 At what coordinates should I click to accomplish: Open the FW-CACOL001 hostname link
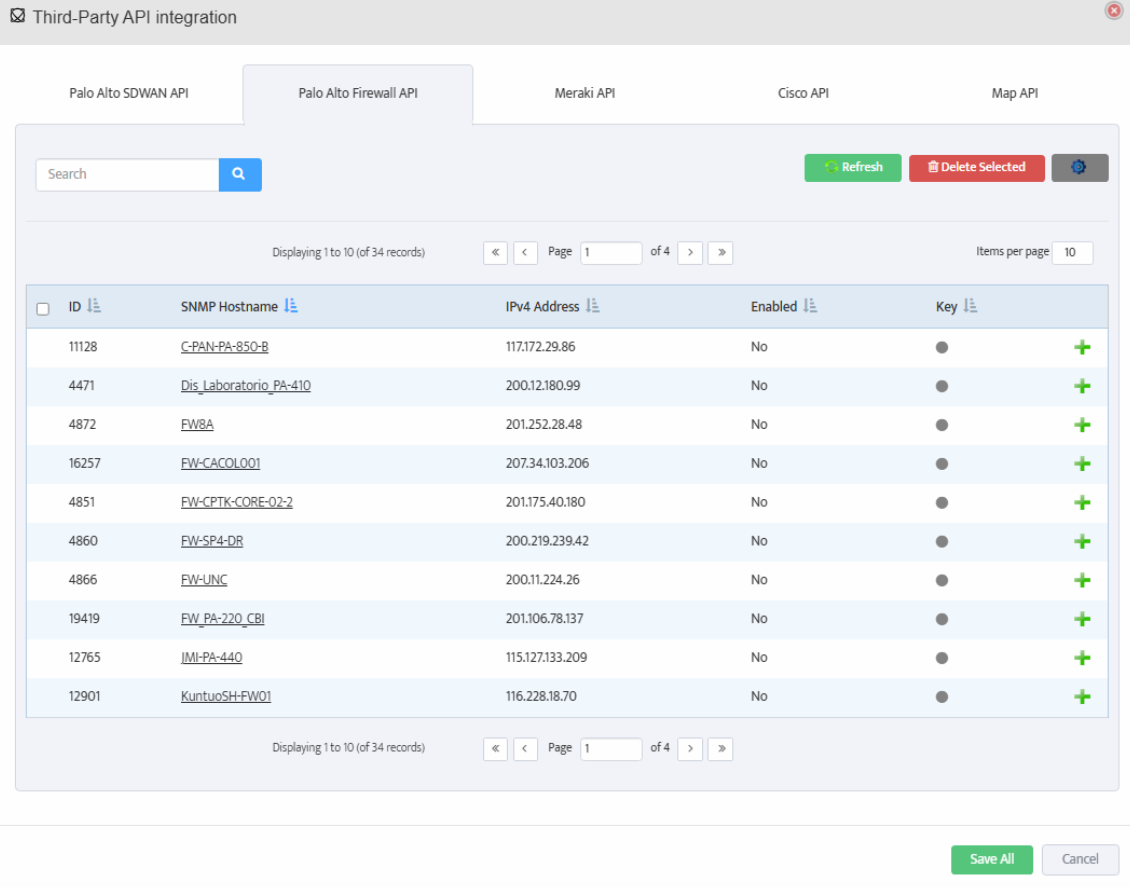(221, 464)
